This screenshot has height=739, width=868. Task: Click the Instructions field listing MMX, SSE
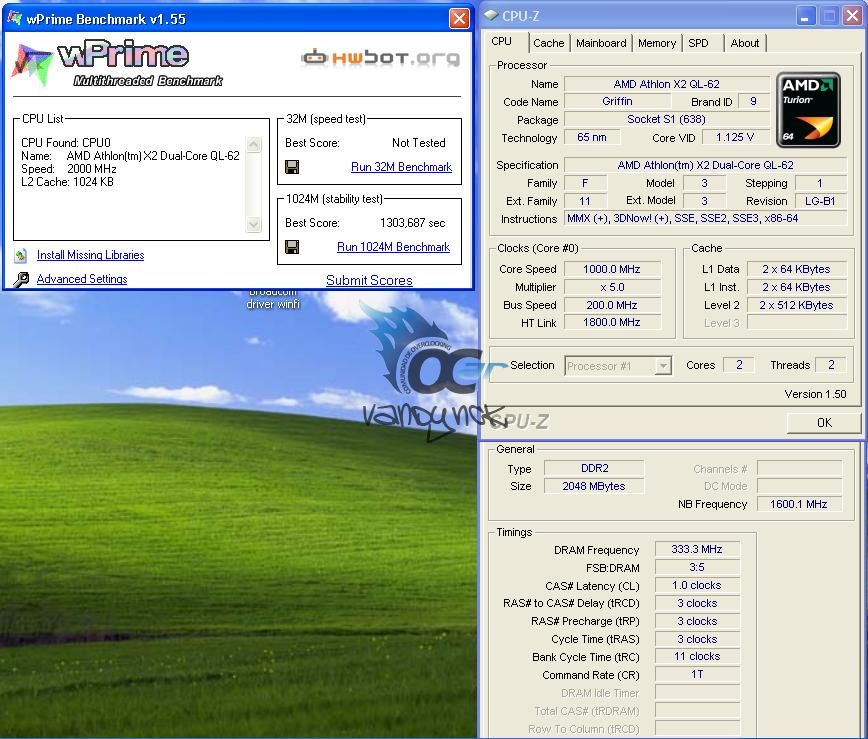(705, 219)
